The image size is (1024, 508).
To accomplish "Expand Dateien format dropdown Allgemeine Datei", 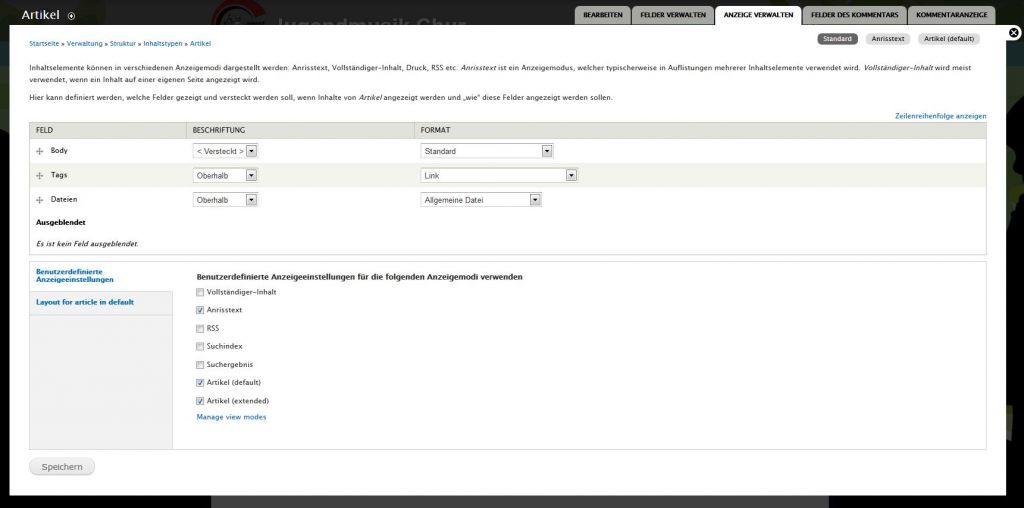I will point(481,200).
